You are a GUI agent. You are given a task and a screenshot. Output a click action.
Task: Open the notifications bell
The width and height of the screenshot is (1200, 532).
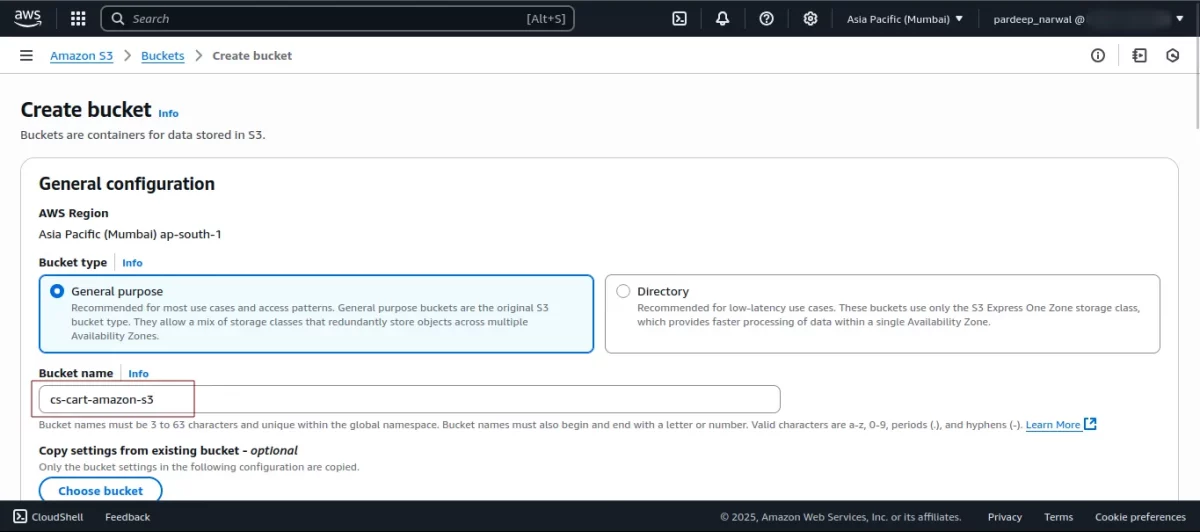[722, 18]
